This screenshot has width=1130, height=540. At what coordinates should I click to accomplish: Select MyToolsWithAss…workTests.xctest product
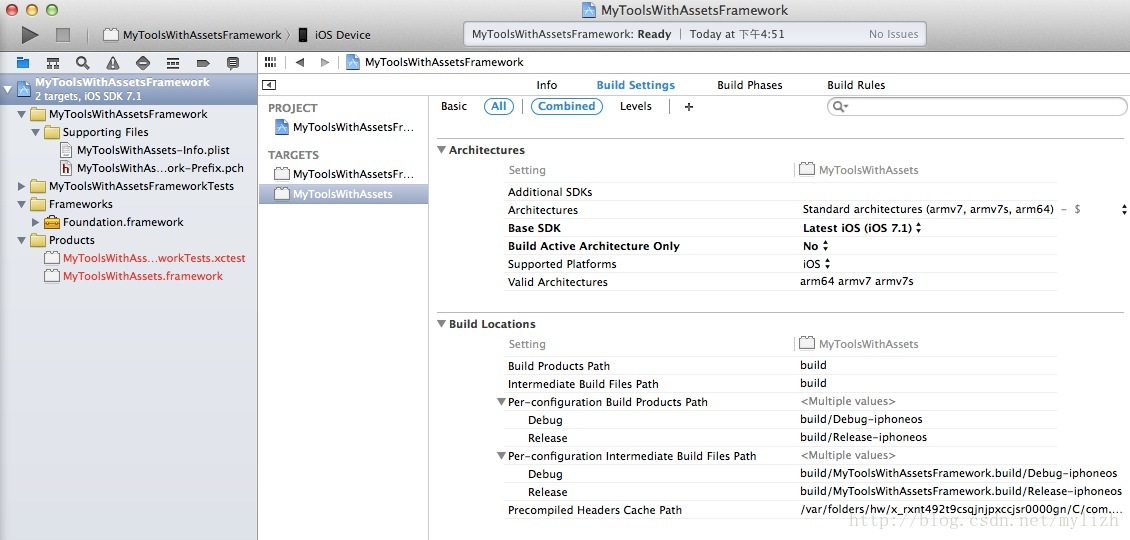pyautogui.click(x=154, y=258)
